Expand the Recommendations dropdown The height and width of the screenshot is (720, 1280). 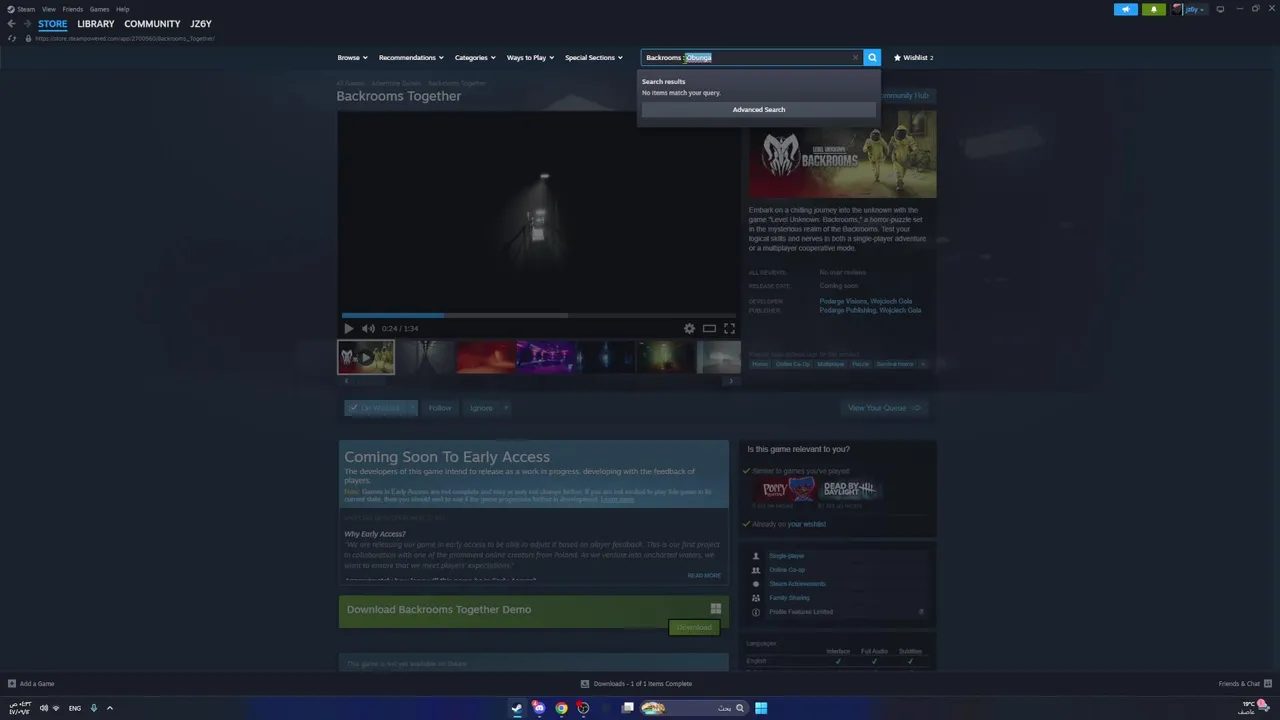click(411, 58)
